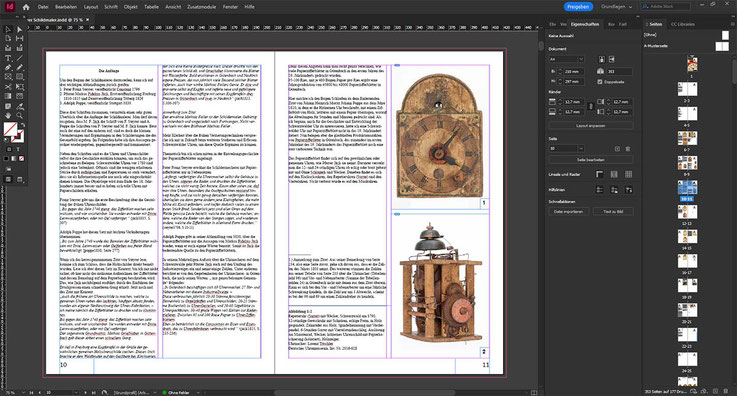Viewport: 737px width, 396px height.
Task: Open the Grundlagen workspace dropdown
Action: pyautogui.click(x=616, y=7)
